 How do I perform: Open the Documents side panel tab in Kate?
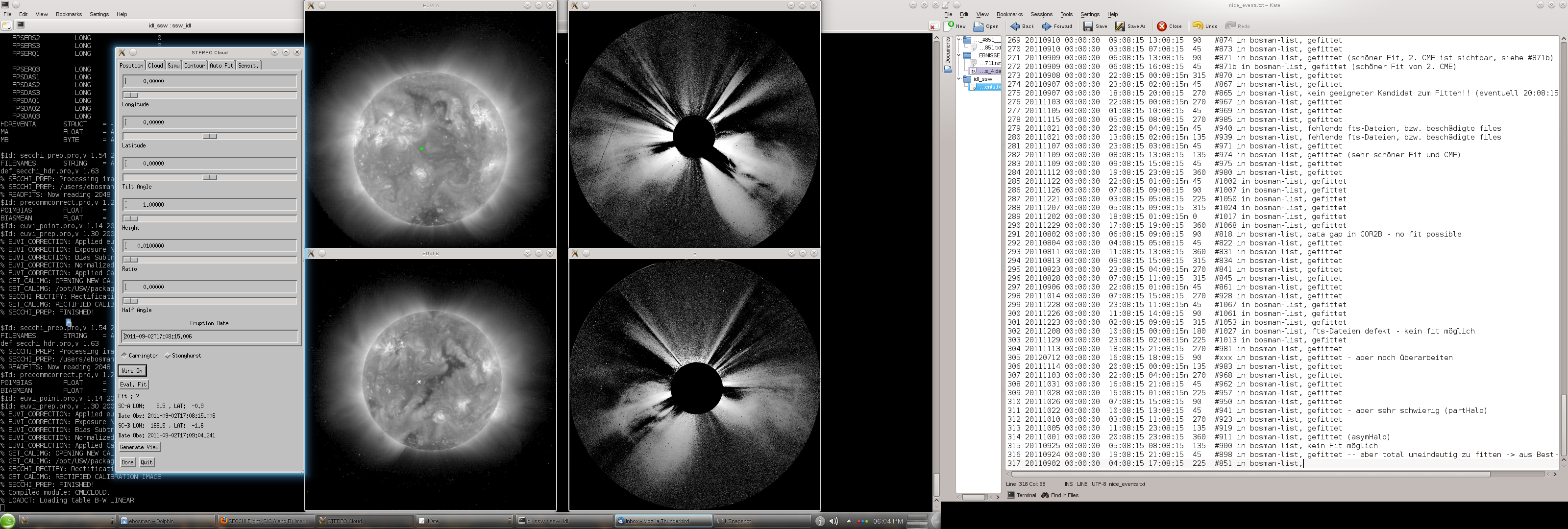tap(948, 55)
